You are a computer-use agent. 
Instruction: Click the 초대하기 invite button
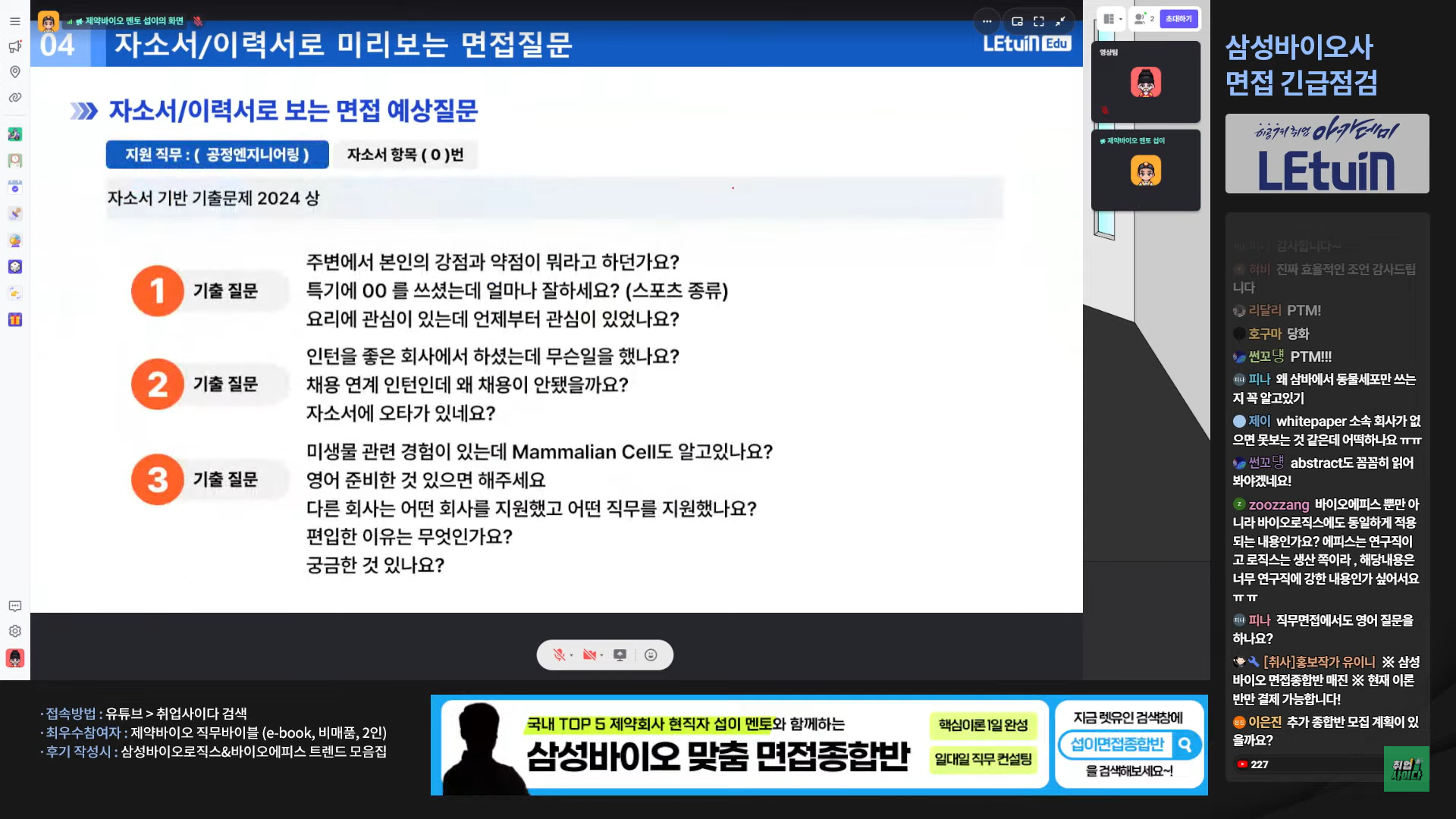[x=1178, y=19]
